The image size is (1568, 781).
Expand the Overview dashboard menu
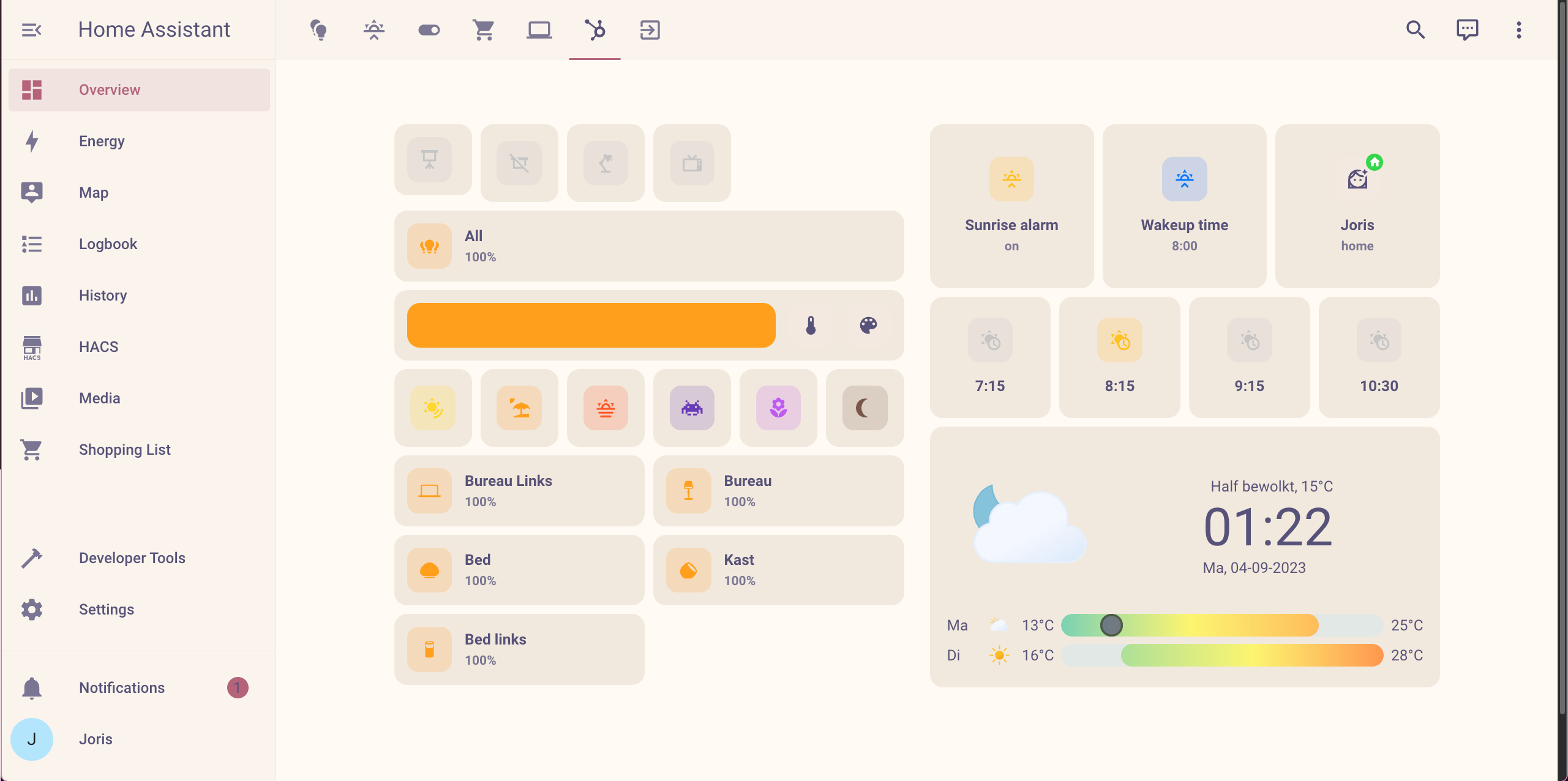click(1520, 30)
